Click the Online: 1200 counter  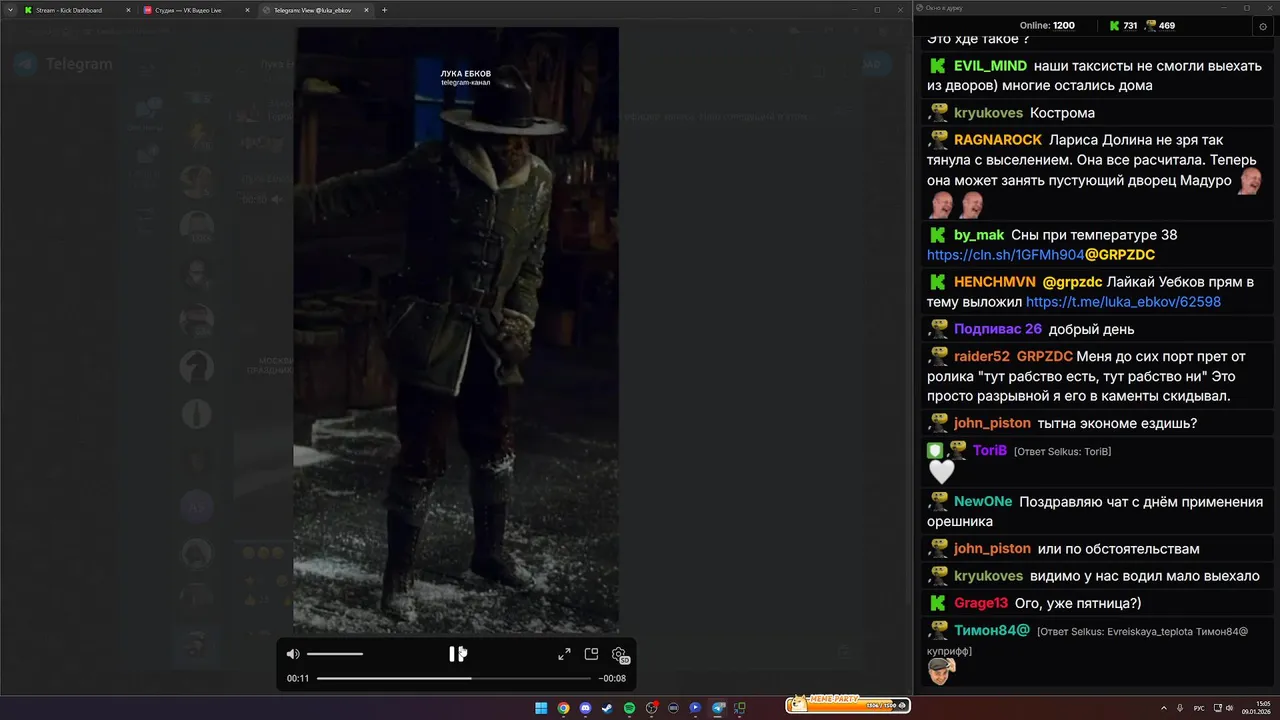point(1047,25)
